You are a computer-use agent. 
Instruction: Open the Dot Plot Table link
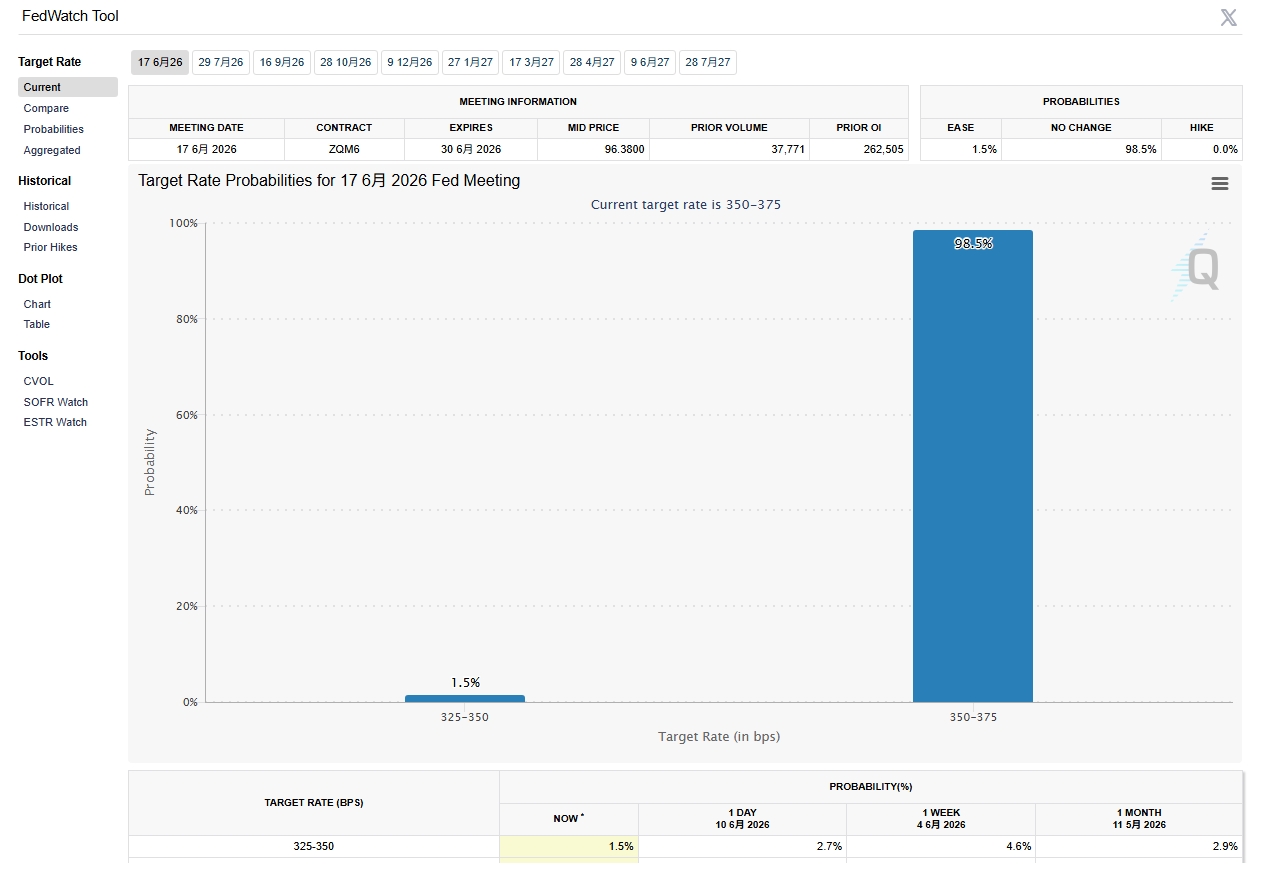tap(37, 324)
